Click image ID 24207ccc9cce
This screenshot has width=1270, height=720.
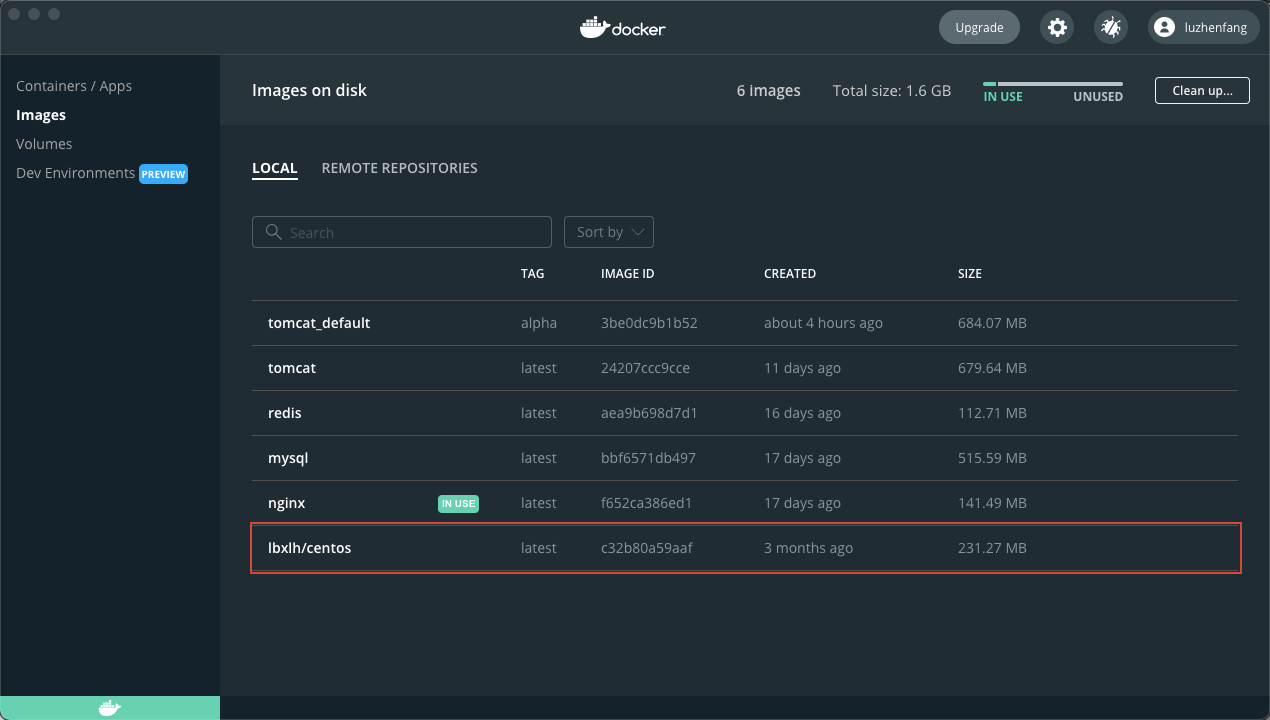click(645, 368)
